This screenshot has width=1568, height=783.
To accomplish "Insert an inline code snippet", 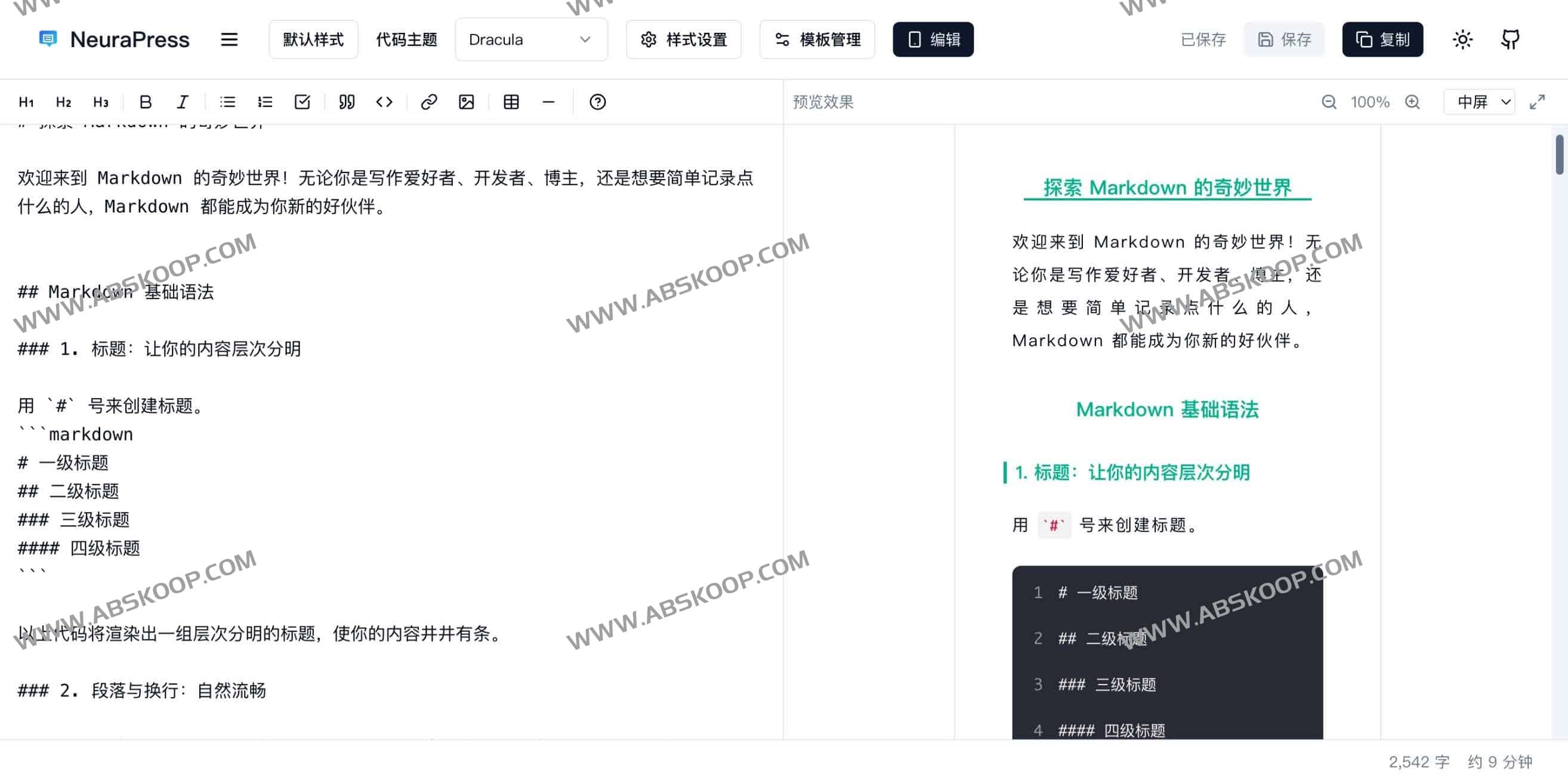I will [x=384, y=101].
